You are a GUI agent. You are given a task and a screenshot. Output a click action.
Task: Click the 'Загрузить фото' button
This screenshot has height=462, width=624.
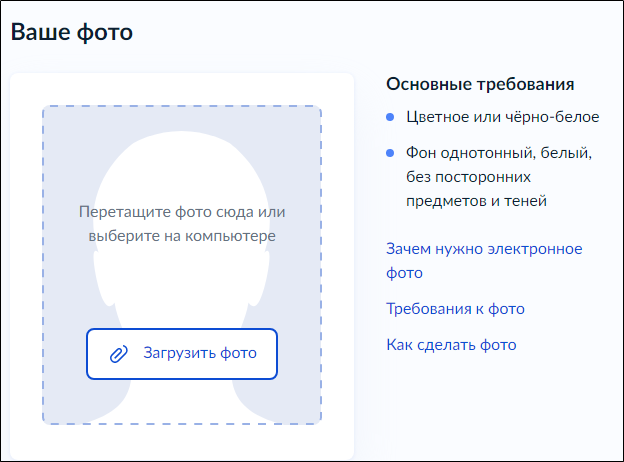(181, 354)
